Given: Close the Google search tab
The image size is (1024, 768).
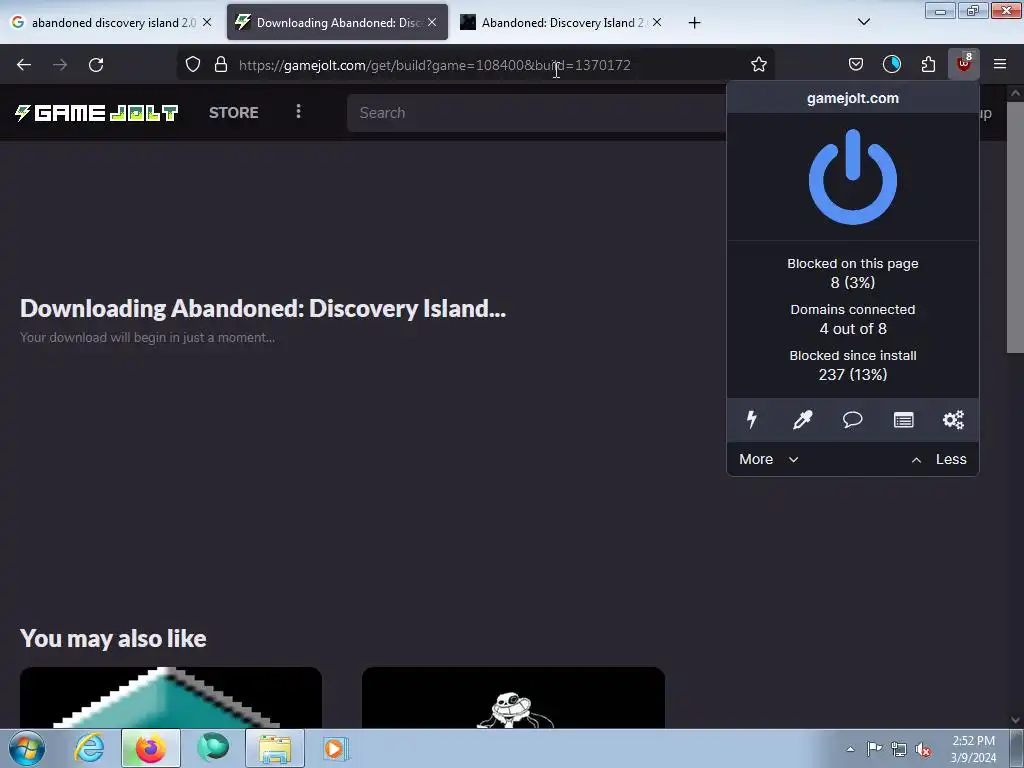Looking at the screenshot, I should click(x=207, y=22).
